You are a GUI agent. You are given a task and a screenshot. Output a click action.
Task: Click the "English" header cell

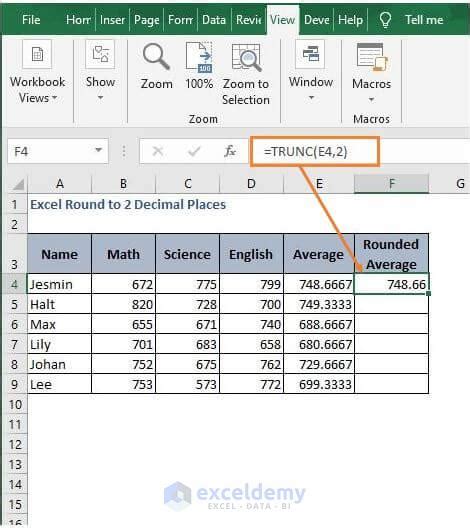(251, 254)
